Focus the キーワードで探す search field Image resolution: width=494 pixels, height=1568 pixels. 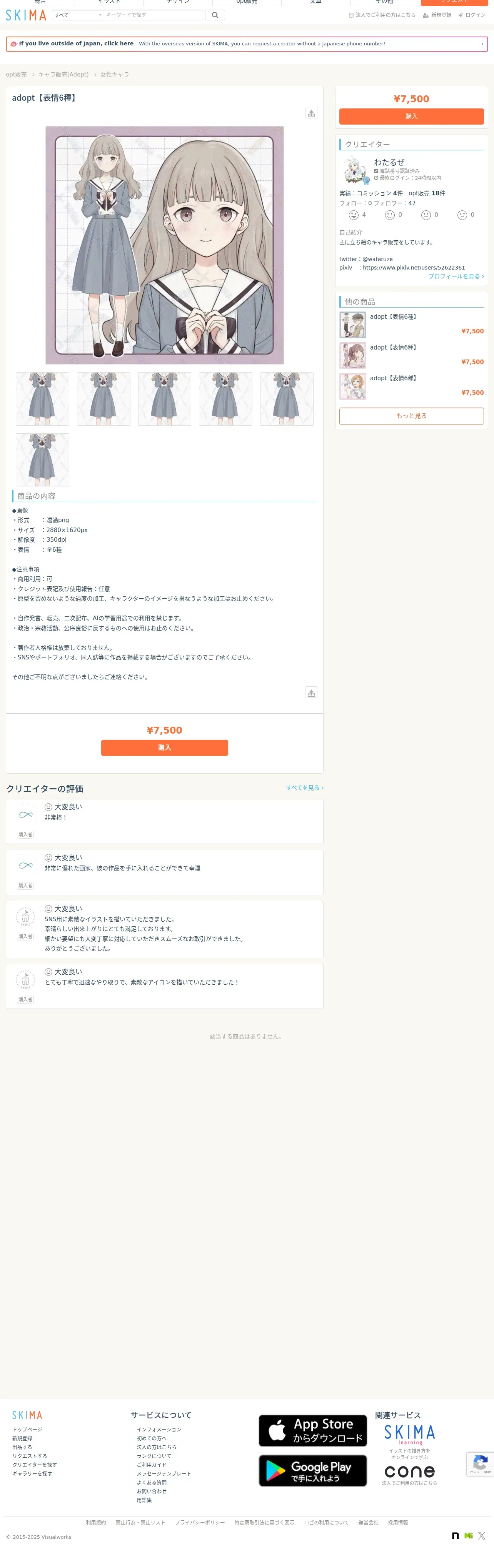click(153, 15)
